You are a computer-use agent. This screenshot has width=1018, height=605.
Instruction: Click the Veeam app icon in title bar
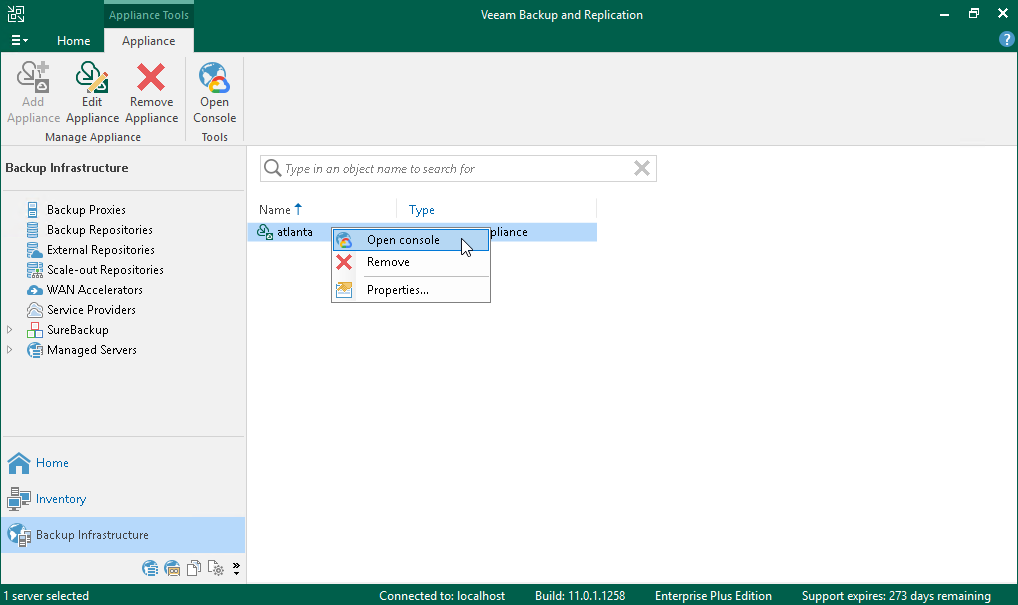pyautogui.click(x=16, y=14)
